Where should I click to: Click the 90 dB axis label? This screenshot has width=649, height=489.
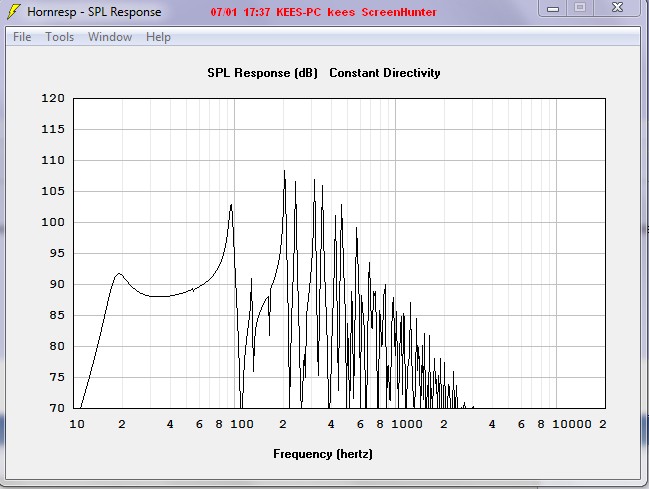pos(57,284)
